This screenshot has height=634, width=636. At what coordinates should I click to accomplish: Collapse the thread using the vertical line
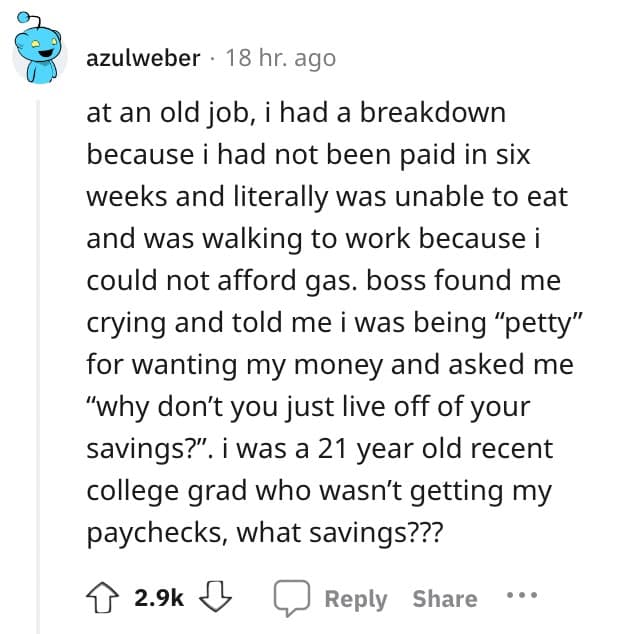tap(39, 350)
